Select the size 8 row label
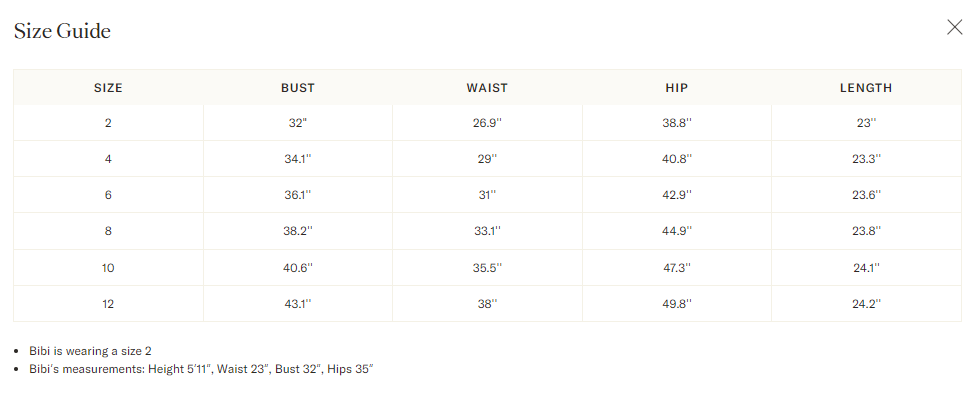Viewport: 976px width, 406px height. pyautogui.click(x=108, y=231)
